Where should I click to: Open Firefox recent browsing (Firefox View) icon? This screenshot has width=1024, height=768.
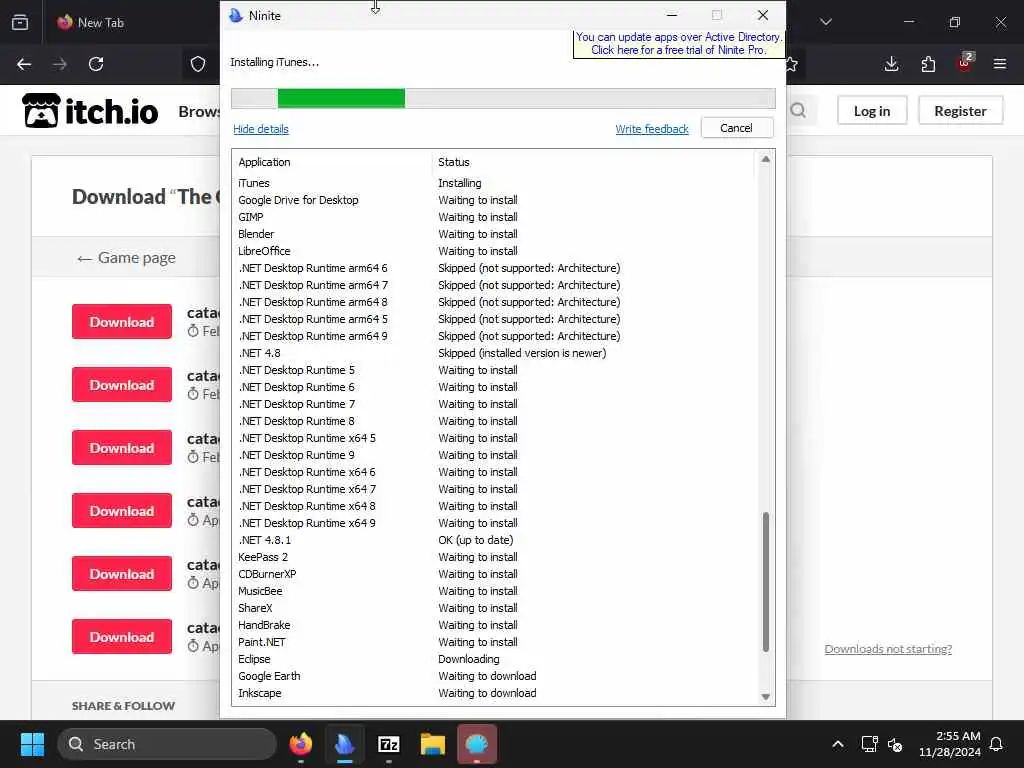pyautogui.click(x=20, y=22)
